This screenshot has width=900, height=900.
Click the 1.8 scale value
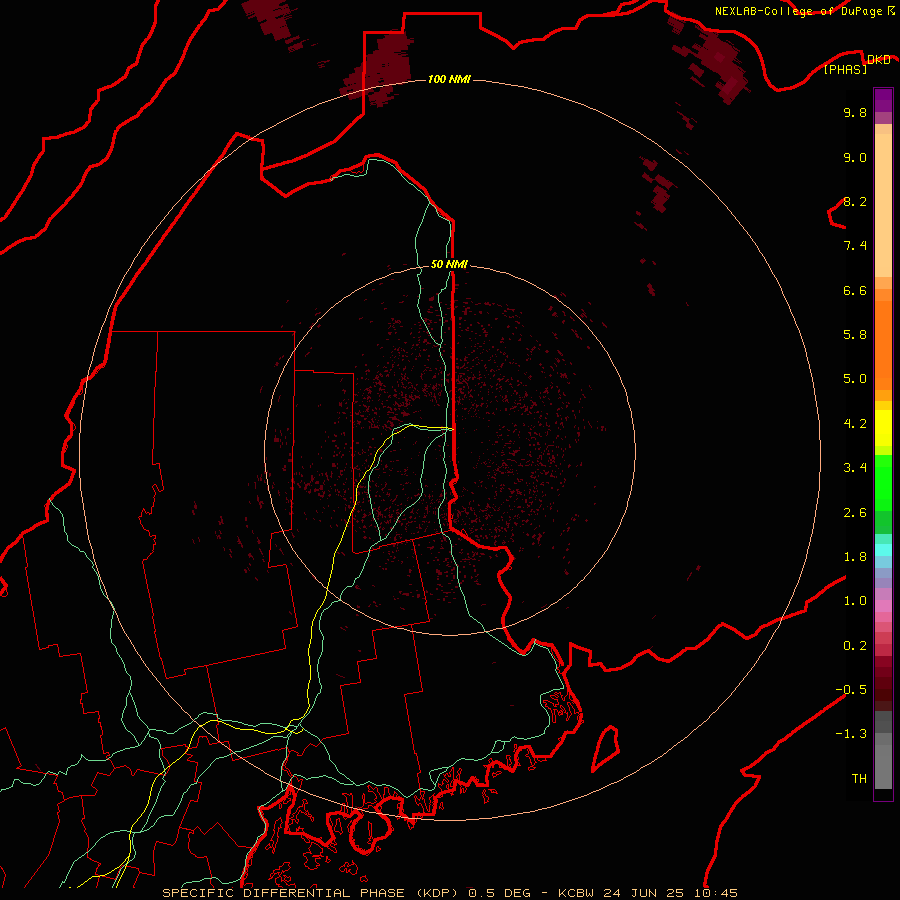(x=855, y=557)
